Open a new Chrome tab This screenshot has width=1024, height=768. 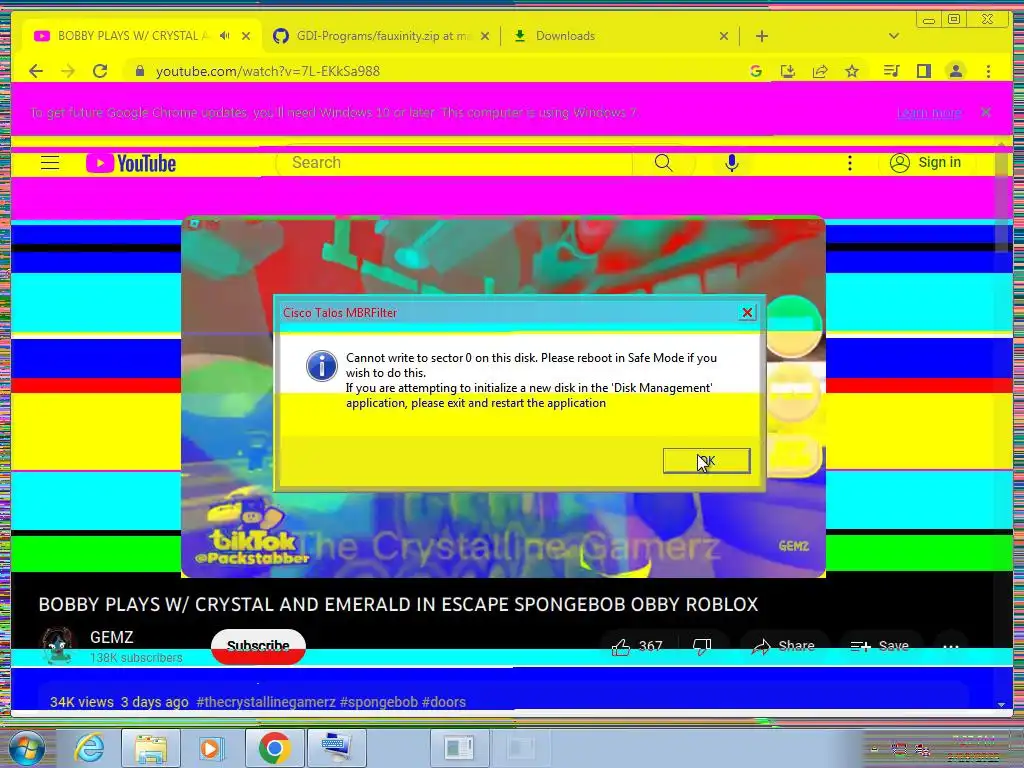click(x=761, y=36)
